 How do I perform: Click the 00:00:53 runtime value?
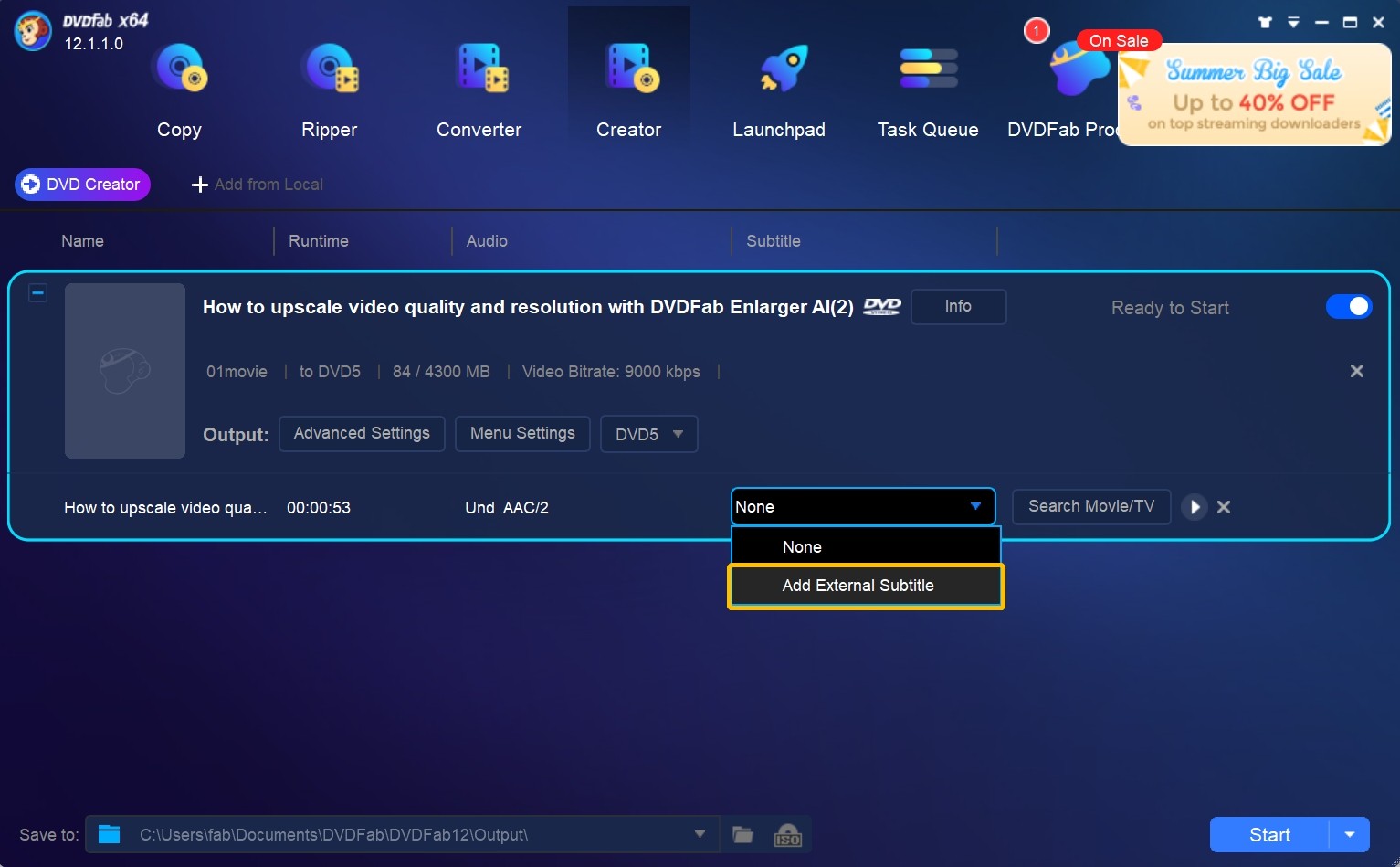pyautogui.click(x=319, y=508)
